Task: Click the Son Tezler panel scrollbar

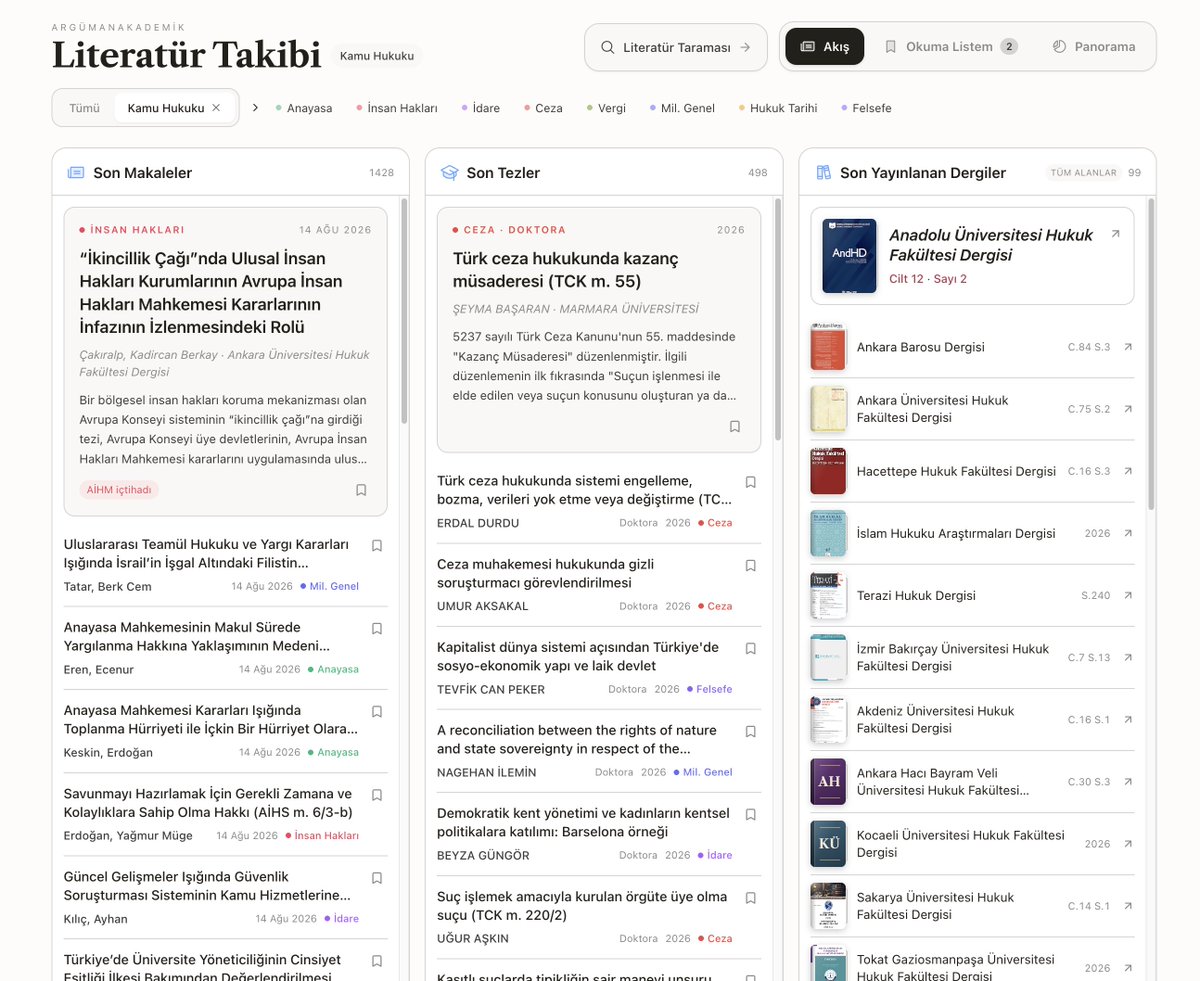Action: click(777, 320)
